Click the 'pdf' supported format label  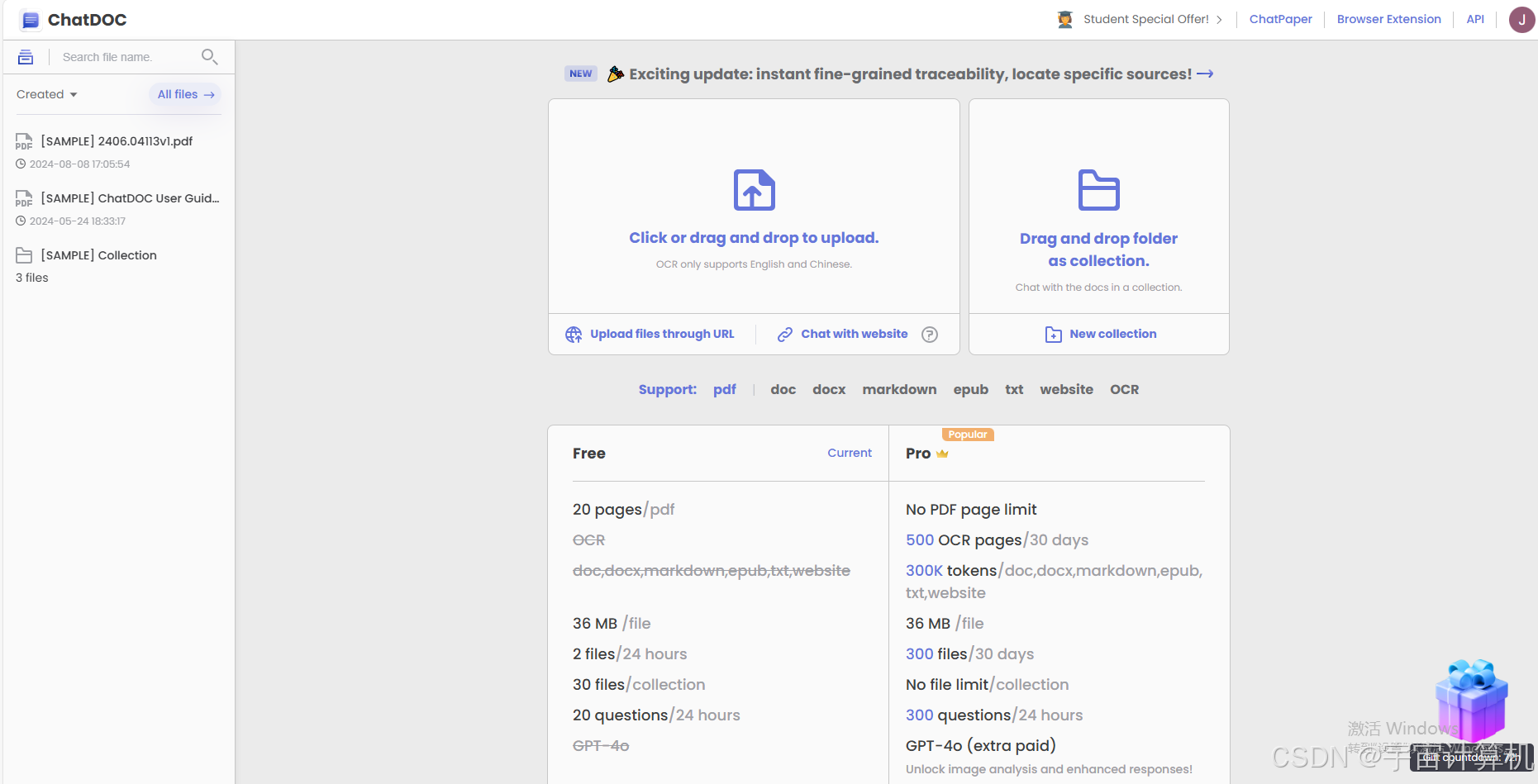click(x=725, y=389)
